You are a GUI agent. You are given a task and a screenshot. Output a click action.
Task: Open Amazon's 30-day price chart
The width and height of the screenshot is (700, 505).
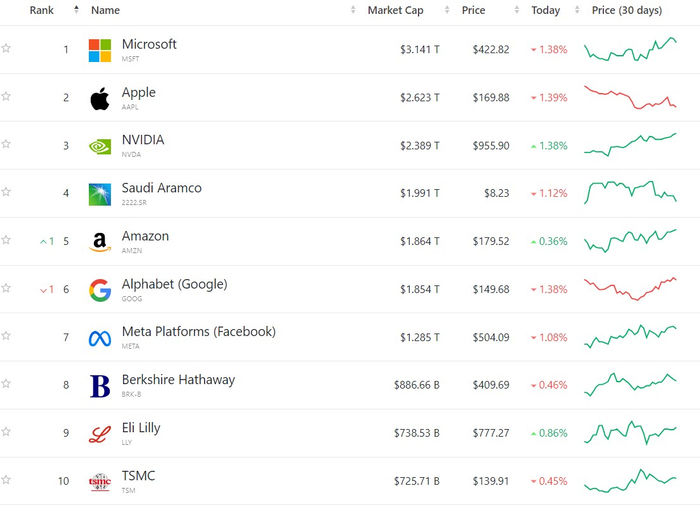tap(630, 242)
